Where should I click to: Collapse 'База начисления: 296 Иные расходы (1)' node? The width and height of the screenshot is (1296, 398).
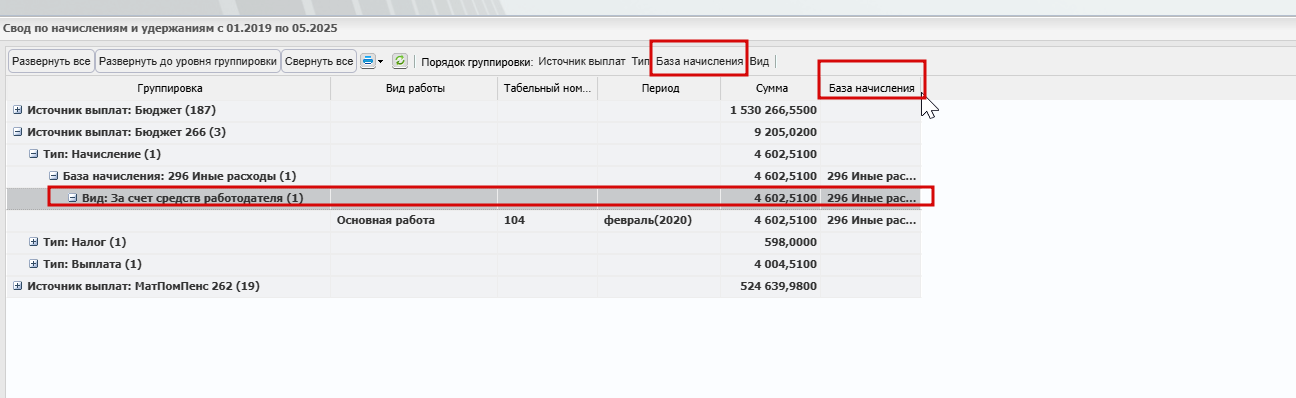coord(54,176)
